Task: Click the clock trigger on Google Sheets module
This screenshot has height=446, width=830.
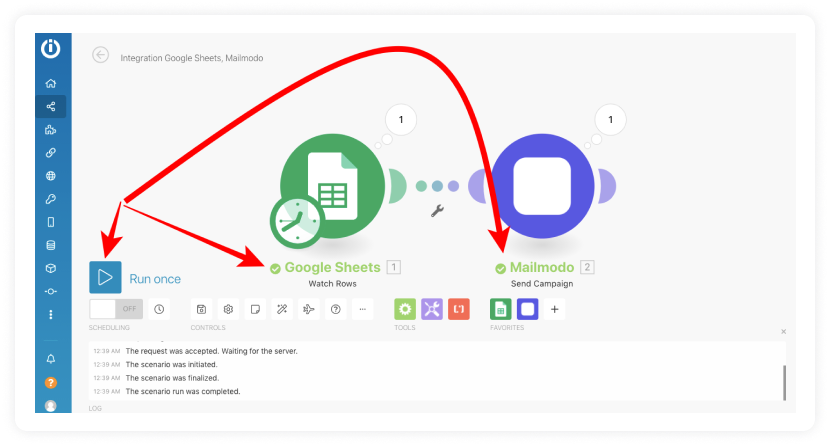Action: coord(297,222)
